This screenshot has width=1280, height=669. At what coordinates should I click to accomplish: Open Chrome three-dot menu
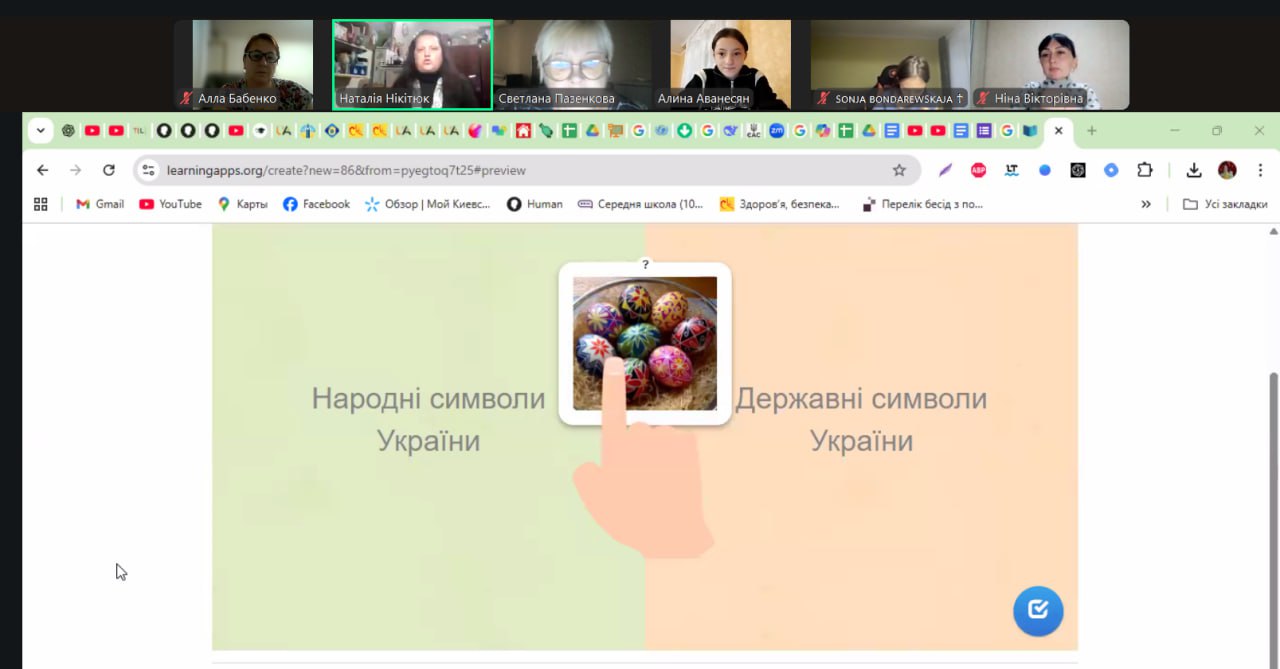[1260, 170]
